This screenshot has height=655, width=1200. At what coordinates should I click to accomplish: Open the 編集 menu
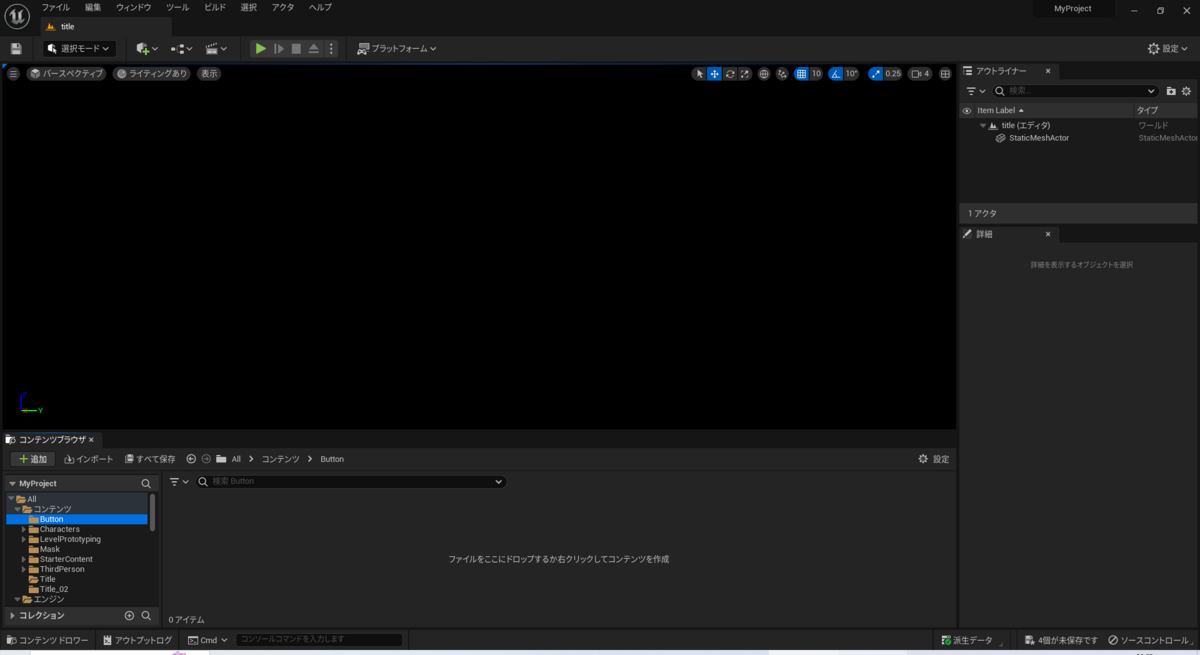[x=93, y=7]
